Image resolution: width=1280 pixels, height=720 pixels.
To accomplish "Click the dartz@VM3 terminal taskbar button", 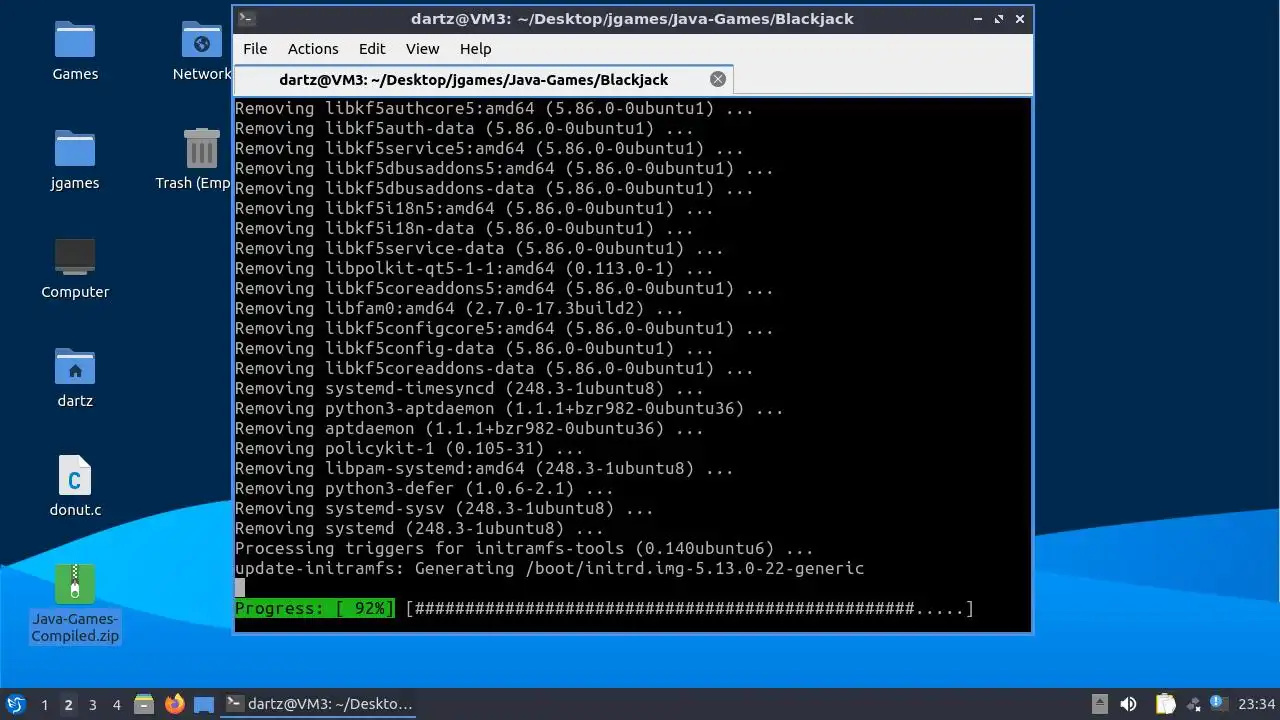I will 319,704.
